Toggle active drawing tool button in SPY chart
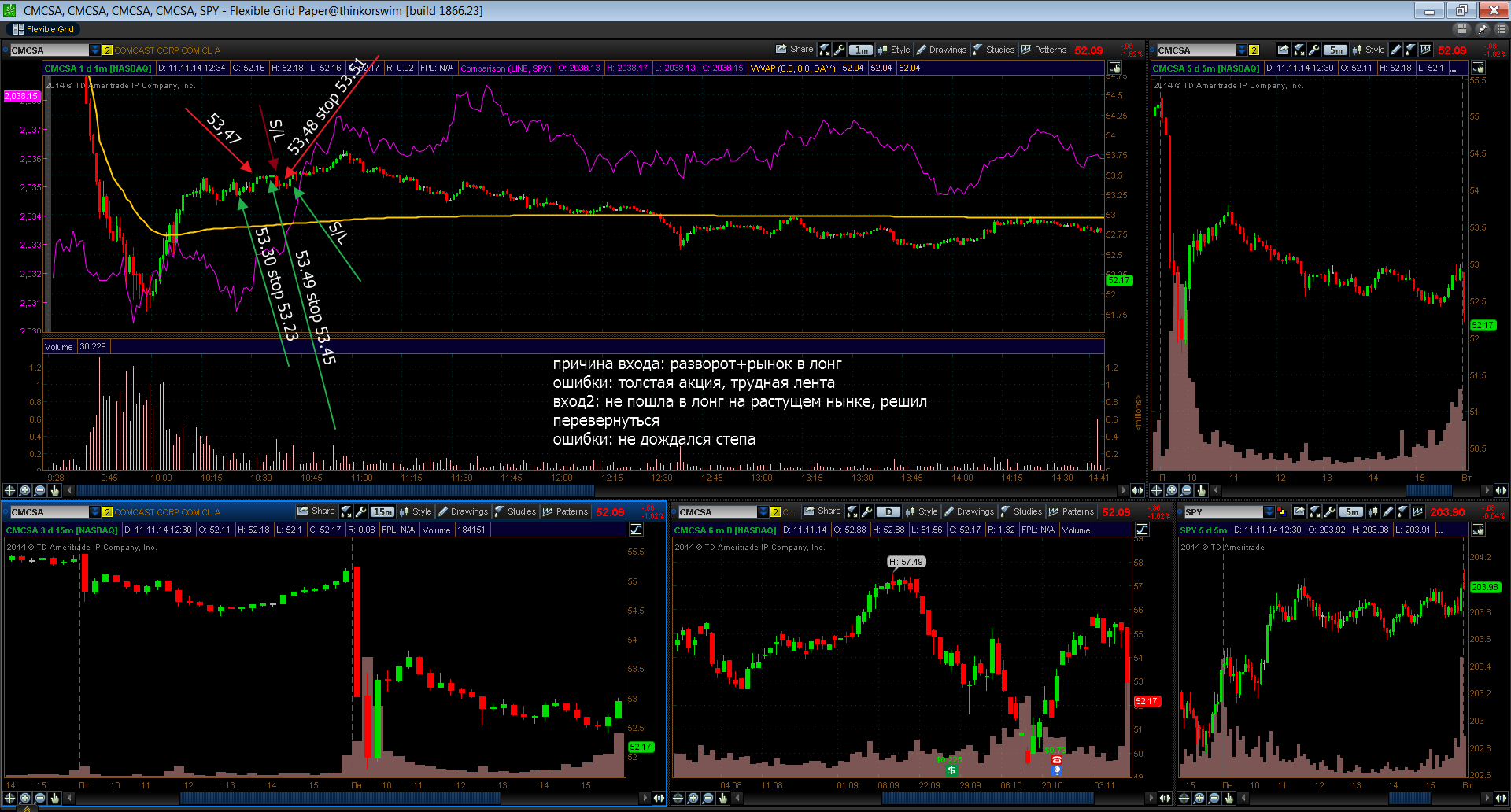Screen dimensions: 1511x812 tap(1479, 530)
